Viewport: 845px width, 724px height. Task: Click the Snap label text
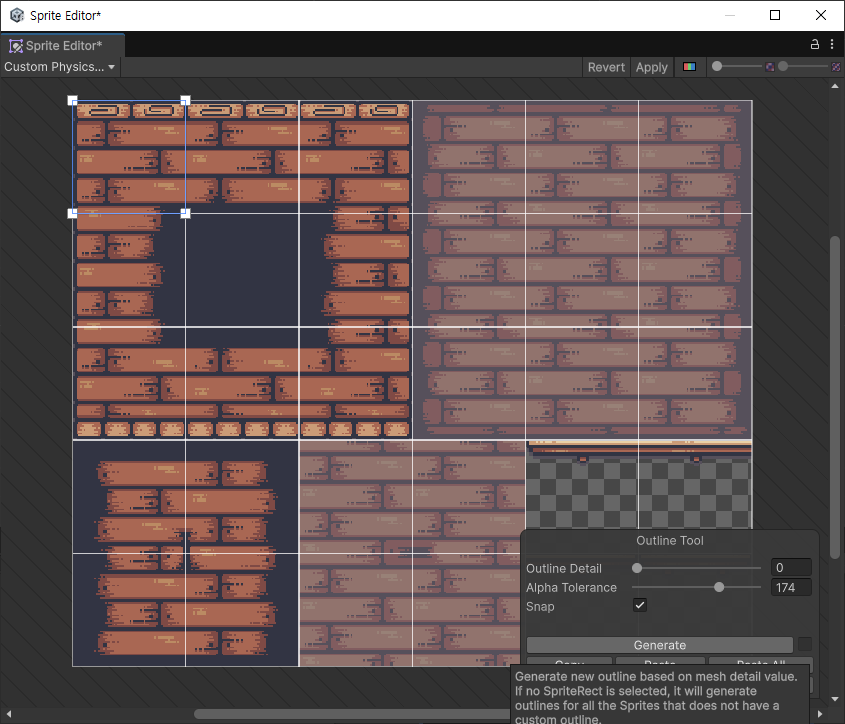click(540, 606)
